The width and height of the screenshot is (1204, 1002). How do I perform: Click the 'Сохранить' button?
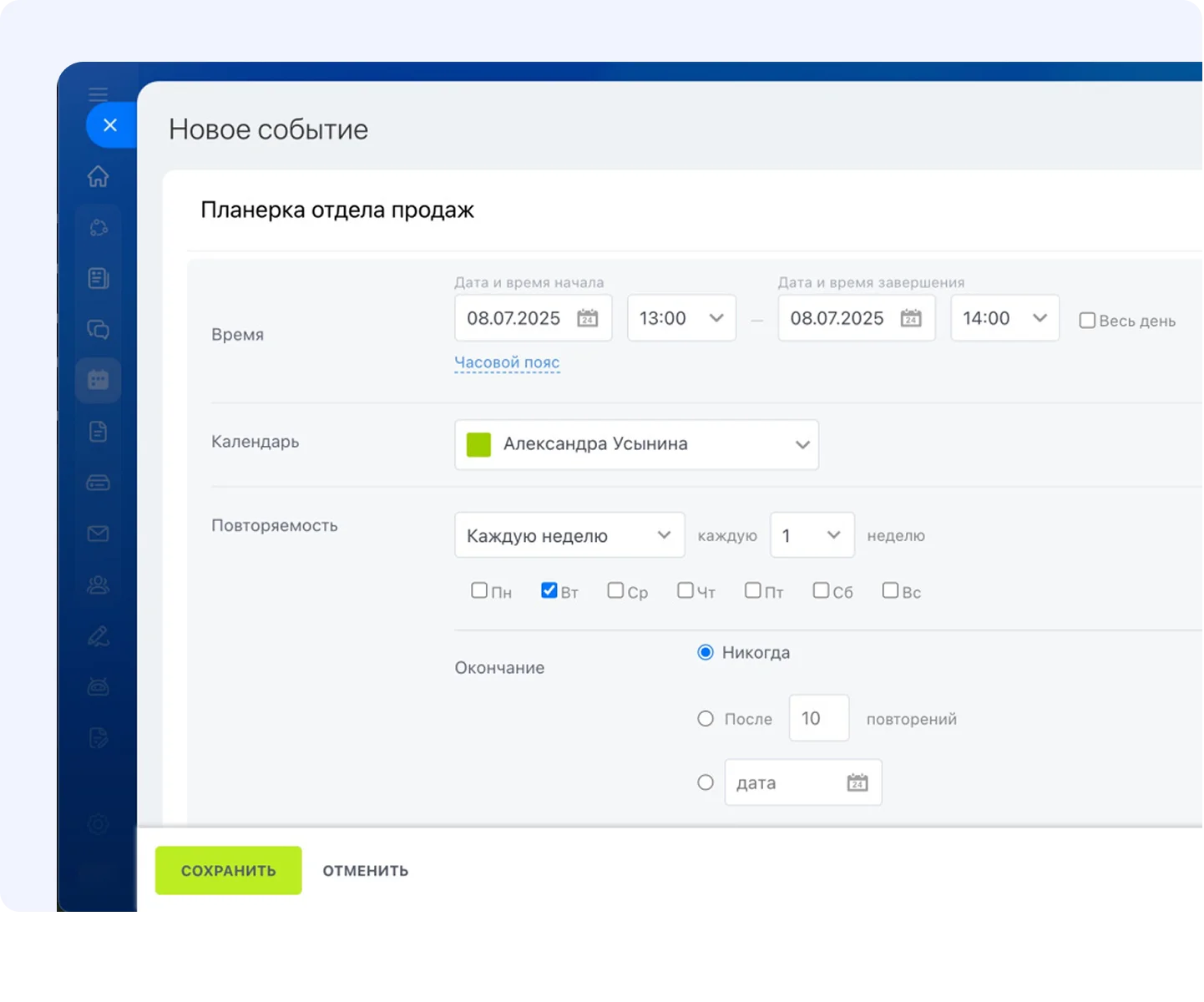tap(228, 870)
